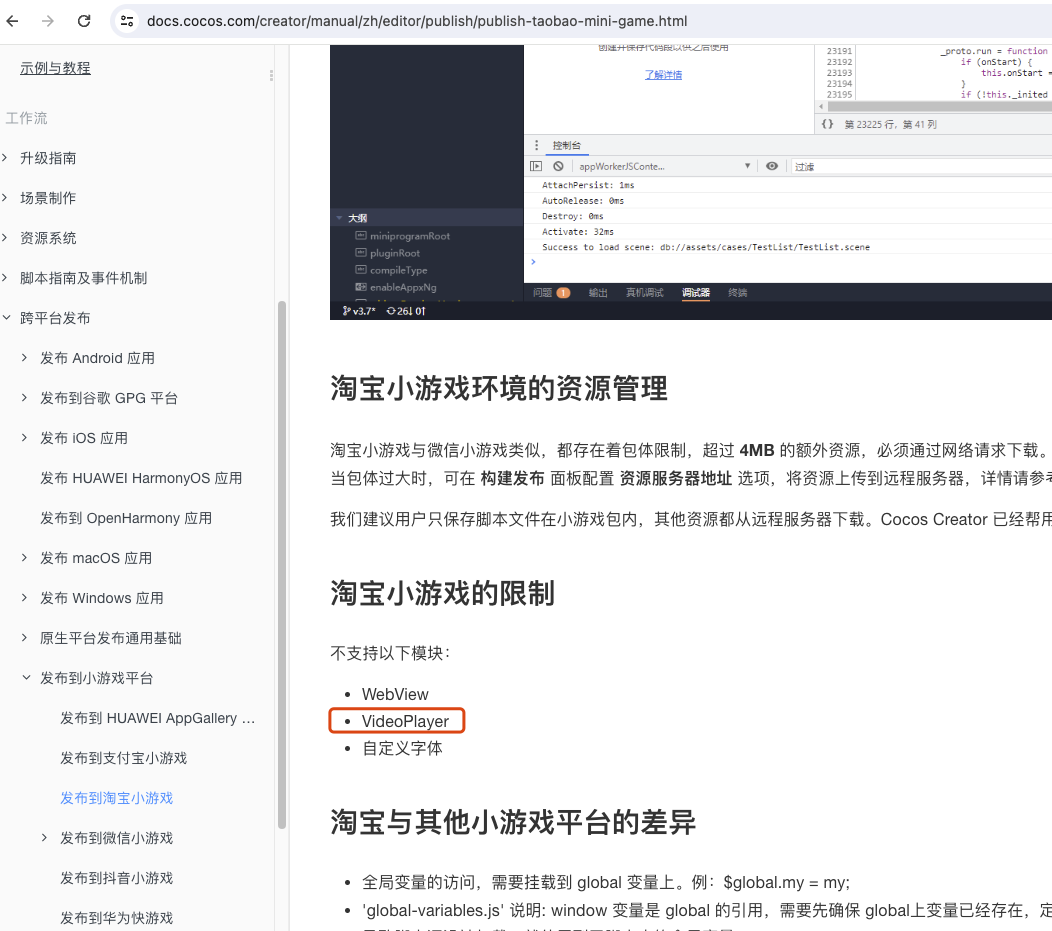
Task: Collapse the 发布到小游戏平台 group
Action: click(x=26, y=677)
